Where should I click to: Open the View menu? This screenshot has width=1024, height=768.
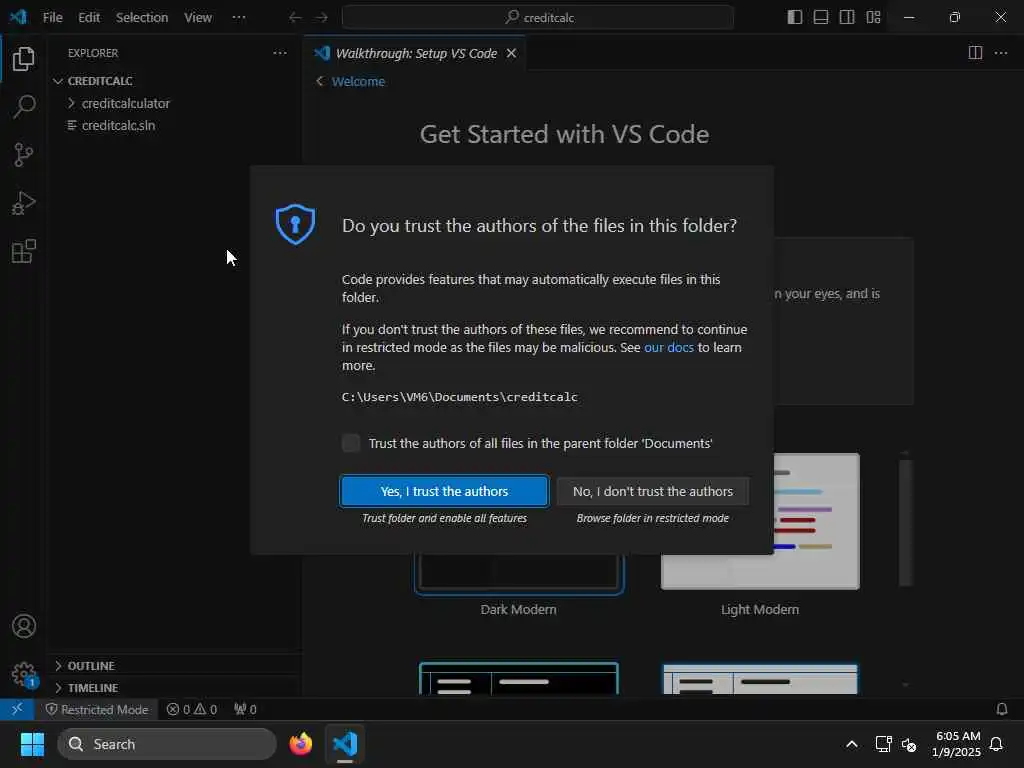pos(198,18)
